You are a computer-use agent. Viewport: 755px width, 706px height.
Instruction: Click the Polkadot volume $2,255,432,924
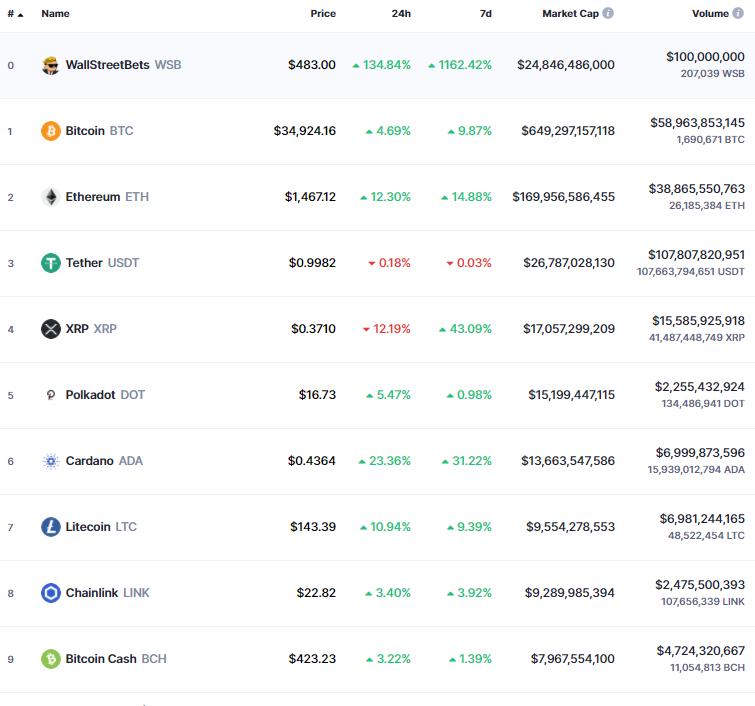700,386
